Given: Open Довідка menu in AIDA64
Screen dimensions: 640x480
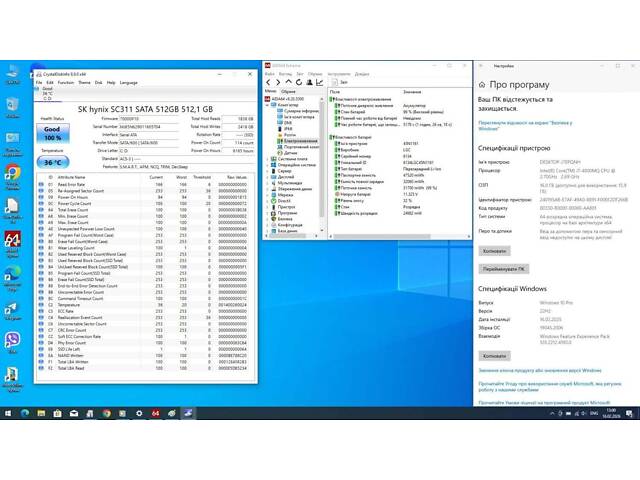Looking at the screenshot, I should coord(362,74).
